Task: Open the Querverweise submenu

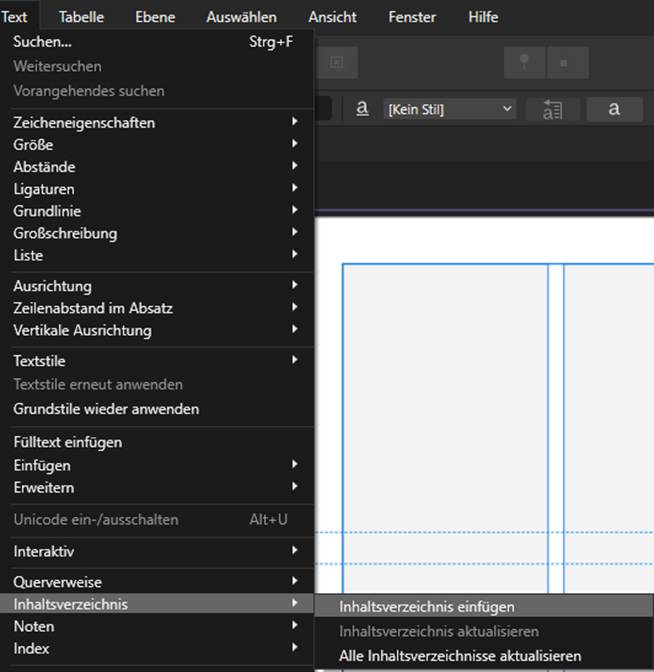Action: click(x=157, y=582)
